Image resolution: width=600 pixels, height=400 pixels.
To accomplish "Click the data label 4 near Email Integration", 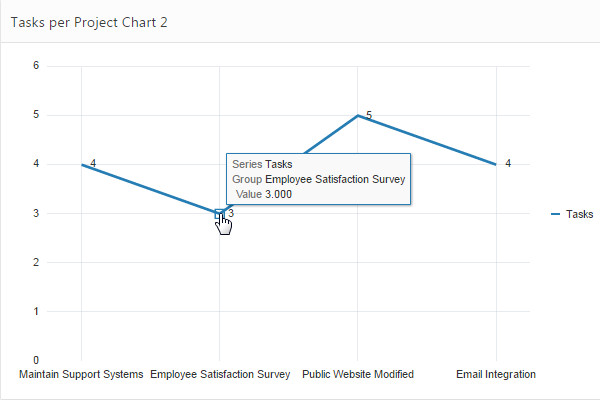I will (x=508, y=163).
